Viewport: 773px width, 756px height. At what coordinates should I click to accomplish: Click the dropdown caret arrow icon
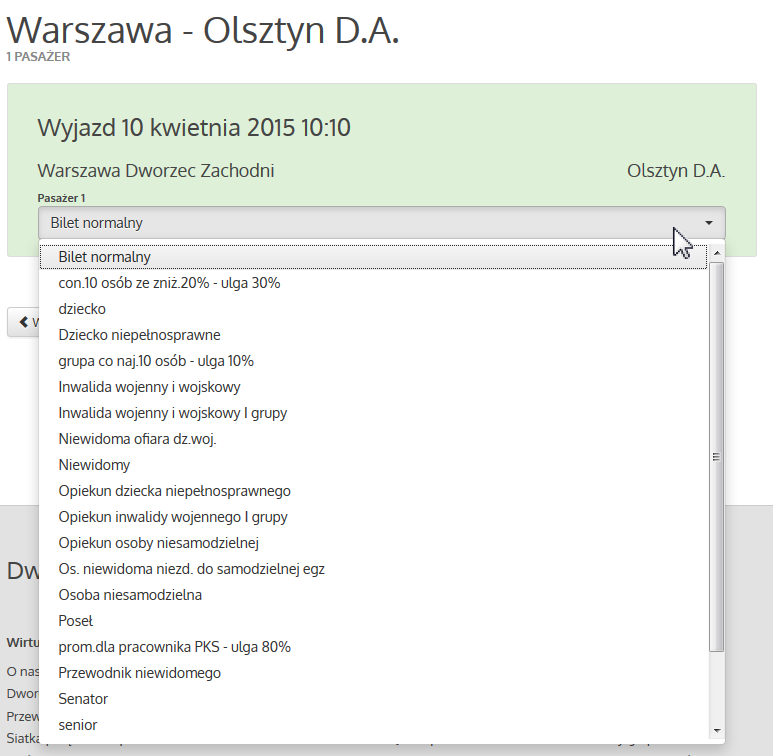(x=709, y=223)
